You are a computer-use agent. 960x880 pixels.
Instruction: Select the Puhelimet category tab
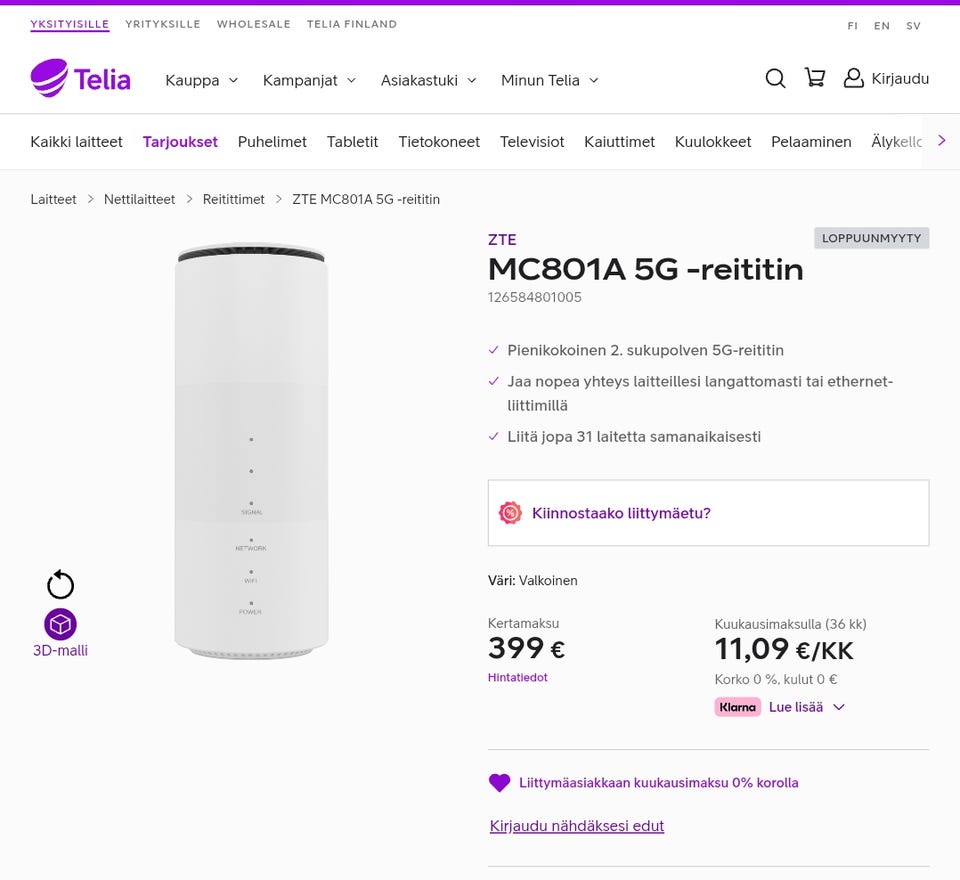point(272,142)
